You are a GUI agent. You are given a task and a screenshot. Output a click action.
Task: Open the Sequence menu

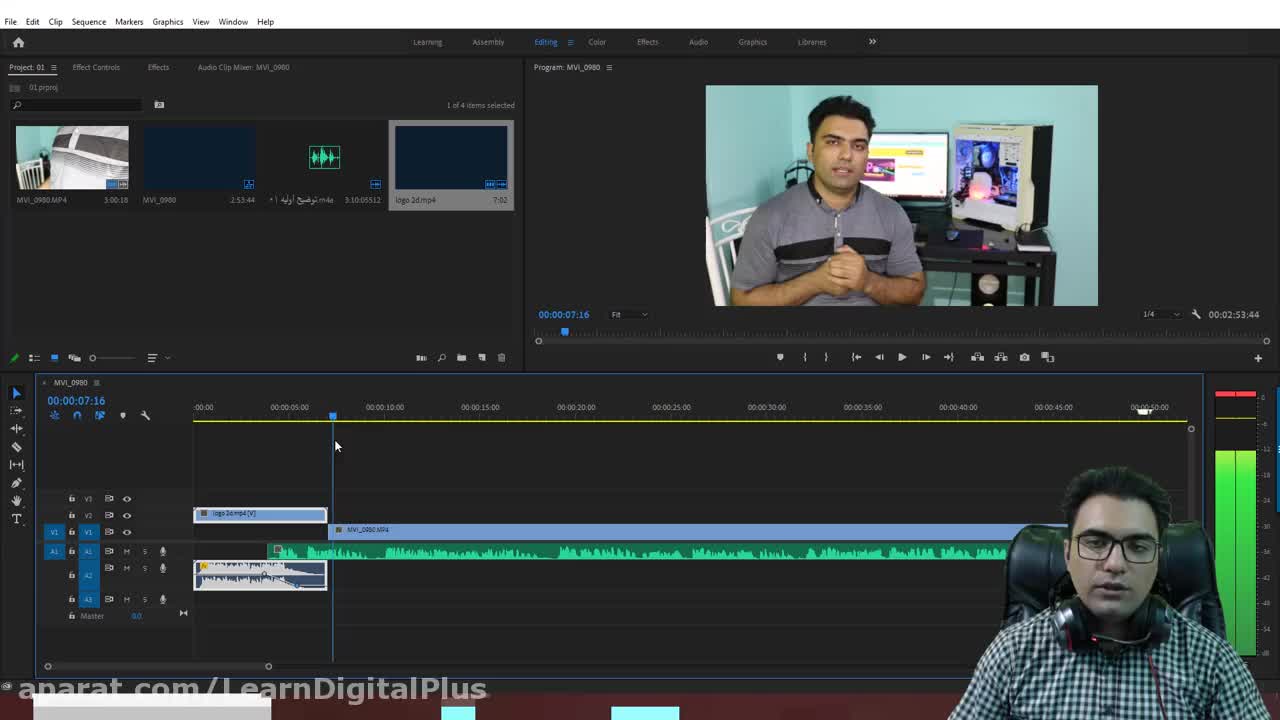coord(88,21)
